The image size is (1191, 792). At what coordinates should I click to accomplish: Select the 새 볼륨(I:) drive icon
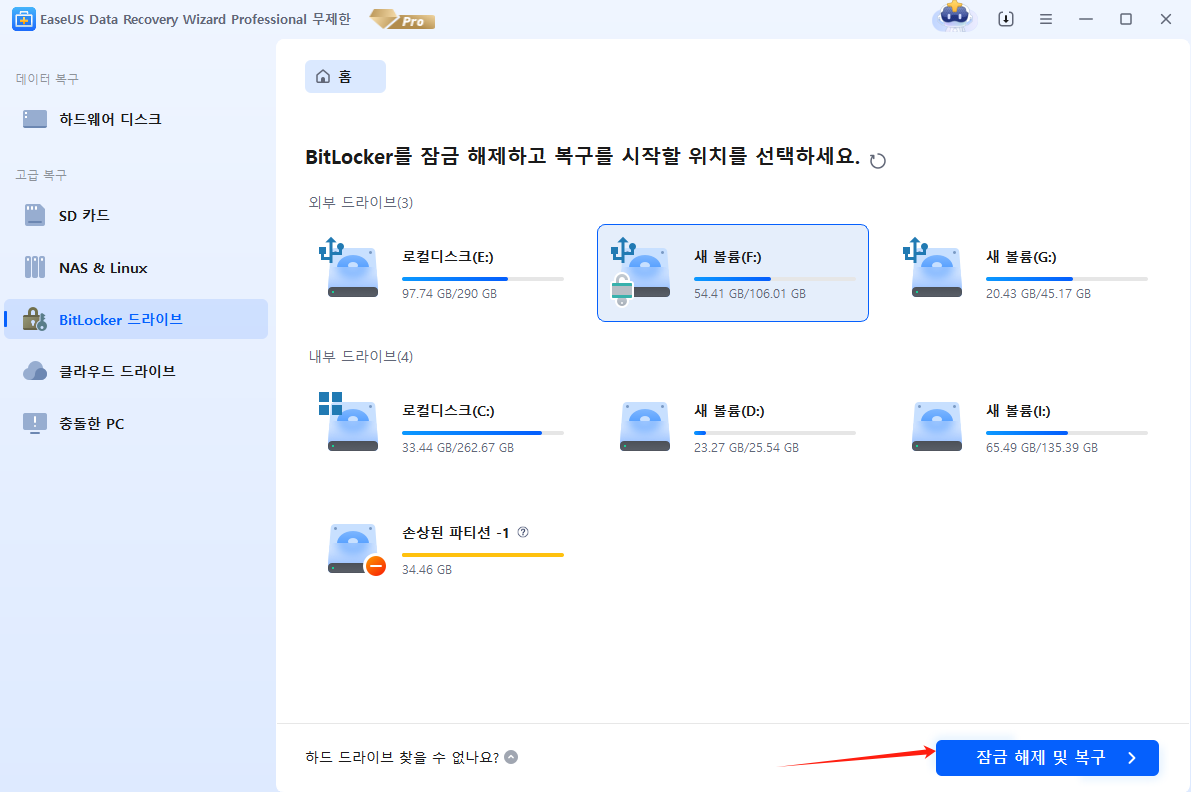tap(937, 426)
